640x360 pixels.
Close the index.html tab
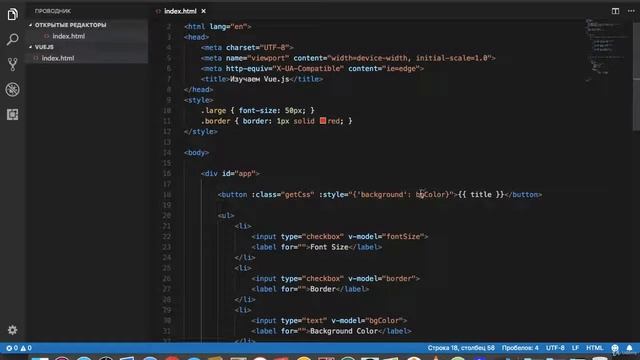point(204,11)
